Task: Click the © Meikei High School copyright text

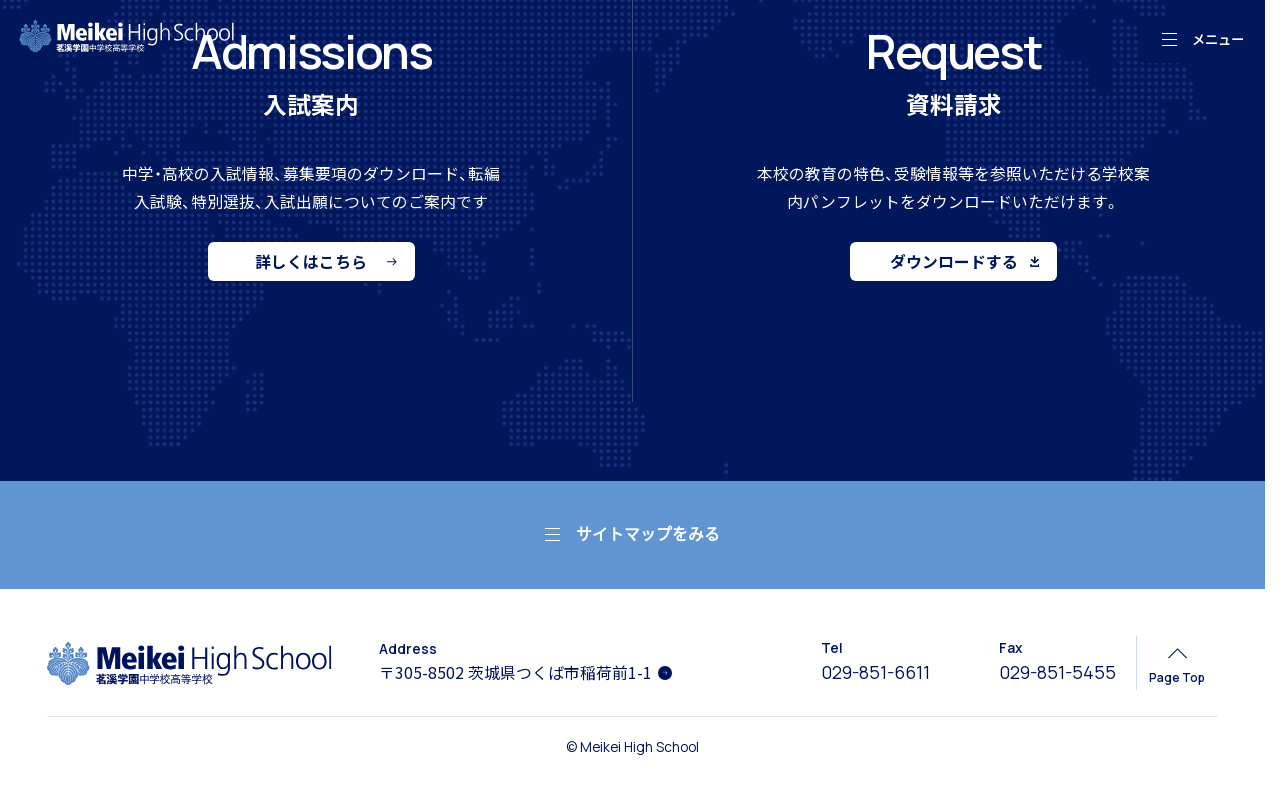Action: 632,747
